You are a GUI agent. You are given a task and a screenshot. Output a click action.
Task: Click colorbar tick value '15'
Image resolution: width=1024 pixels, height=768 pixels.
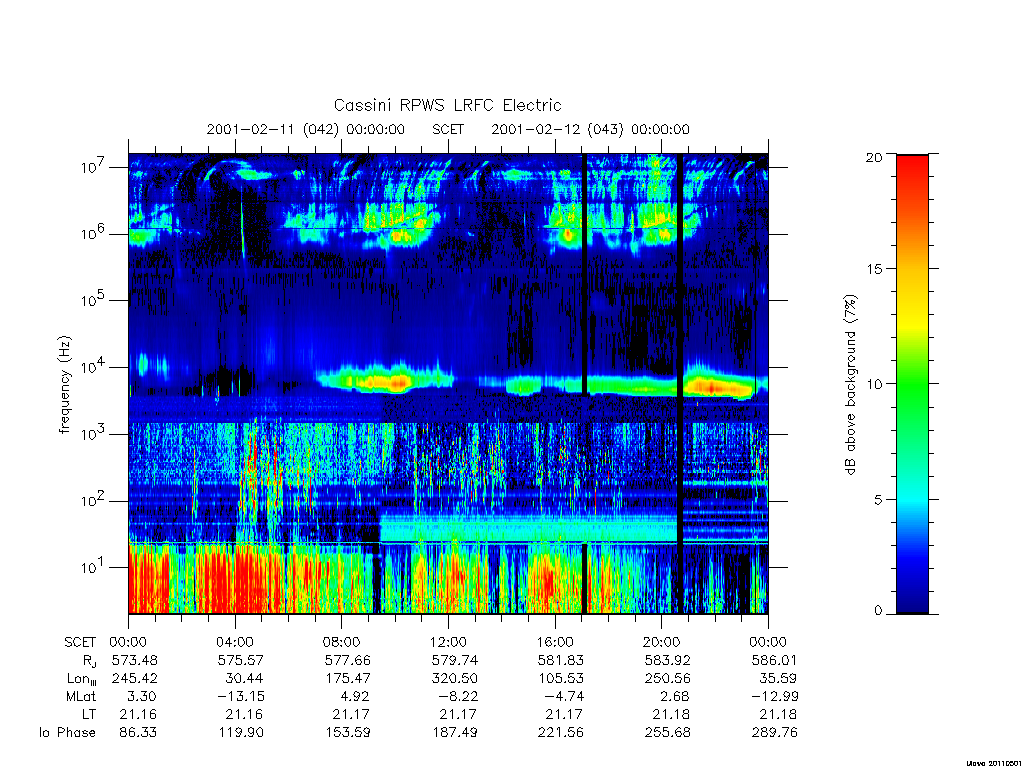click(874, 269)
